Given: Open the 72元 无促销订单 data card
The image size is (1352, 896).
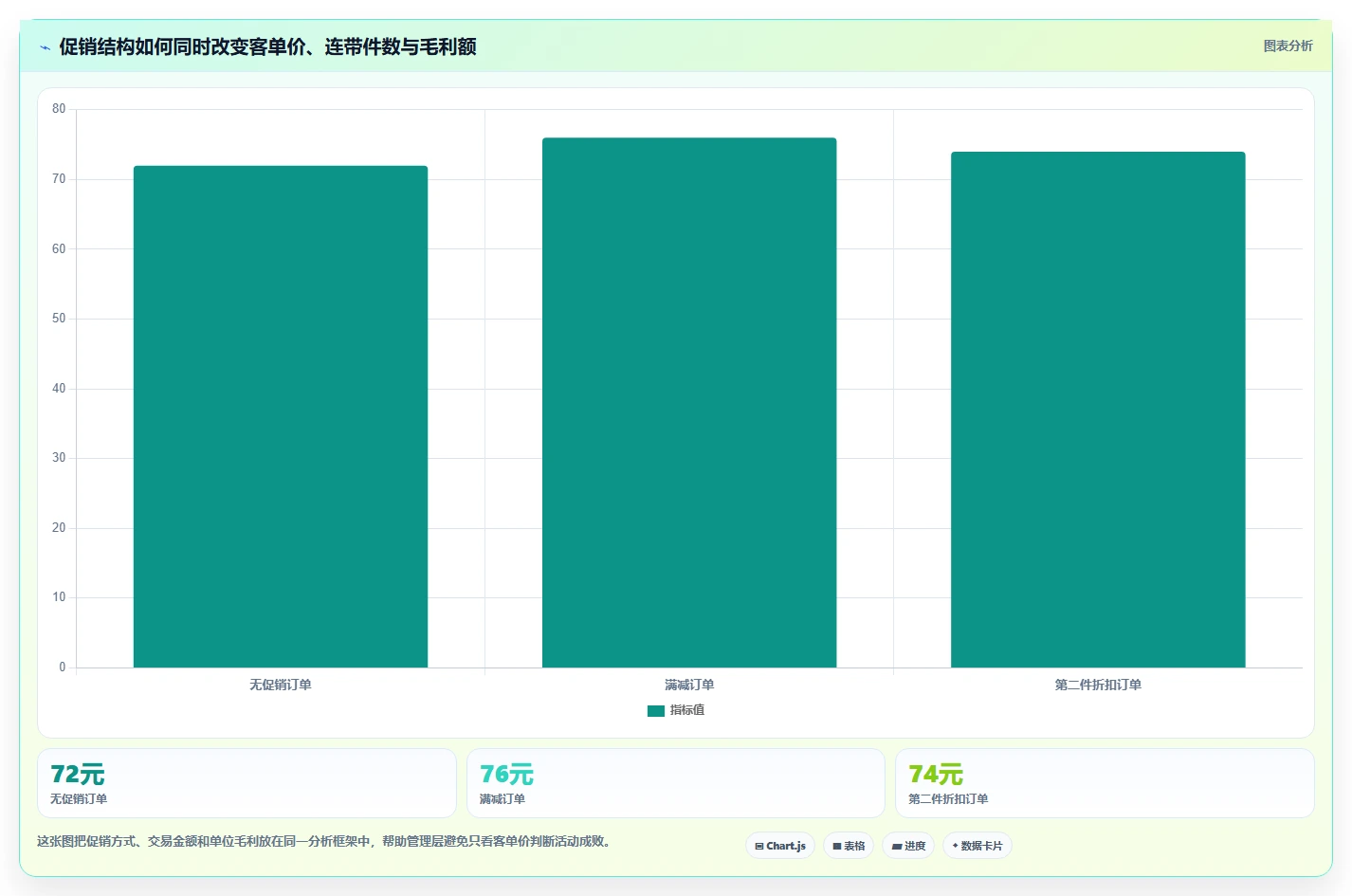Looking at the screenshot, I should point(247,783).
